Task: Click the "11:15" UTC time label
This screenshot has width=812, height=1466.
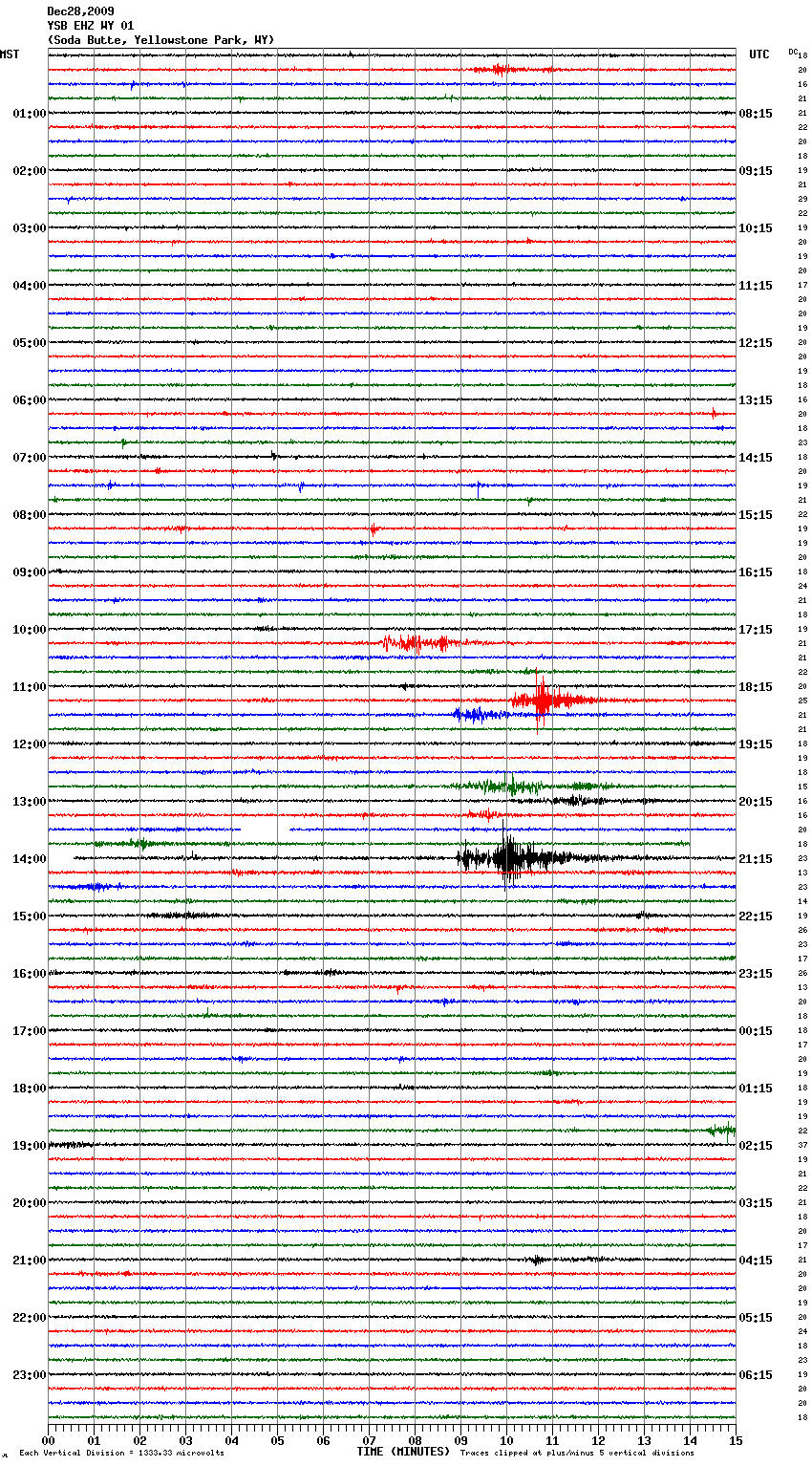Action: click(x=756, y=286)
